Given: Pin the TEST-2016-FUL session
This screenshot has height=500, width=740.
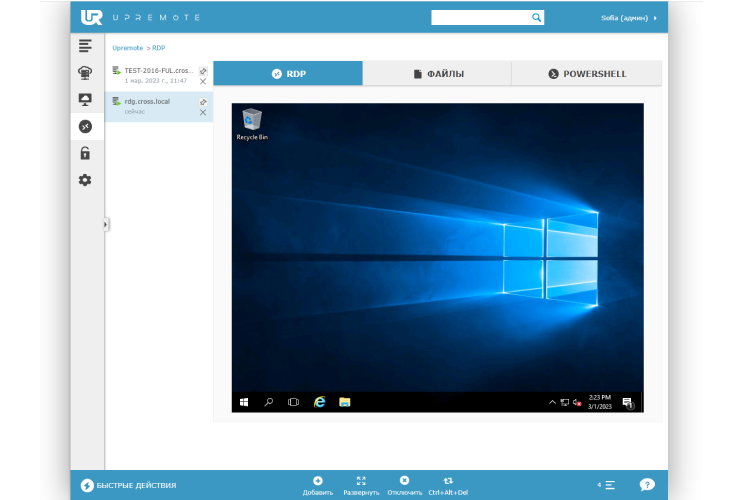Looking at the screenshot, I should 203,71.
